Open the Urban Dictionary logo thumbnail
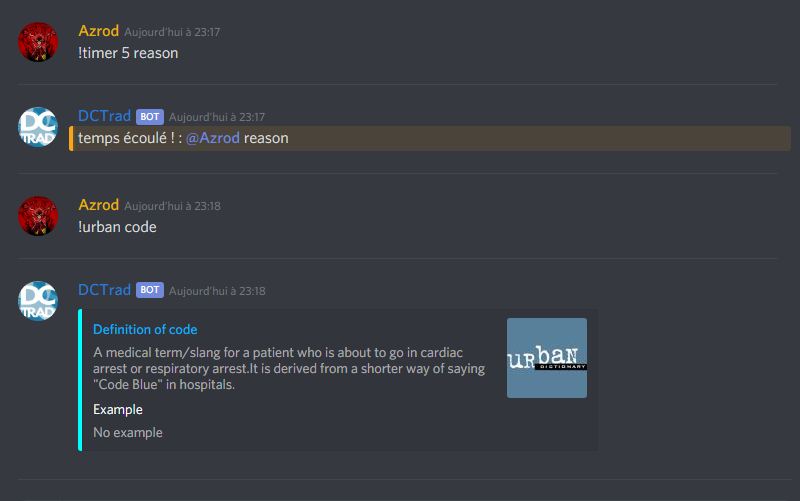The height and width of the screenshot is (501, 800). point(546,358)
